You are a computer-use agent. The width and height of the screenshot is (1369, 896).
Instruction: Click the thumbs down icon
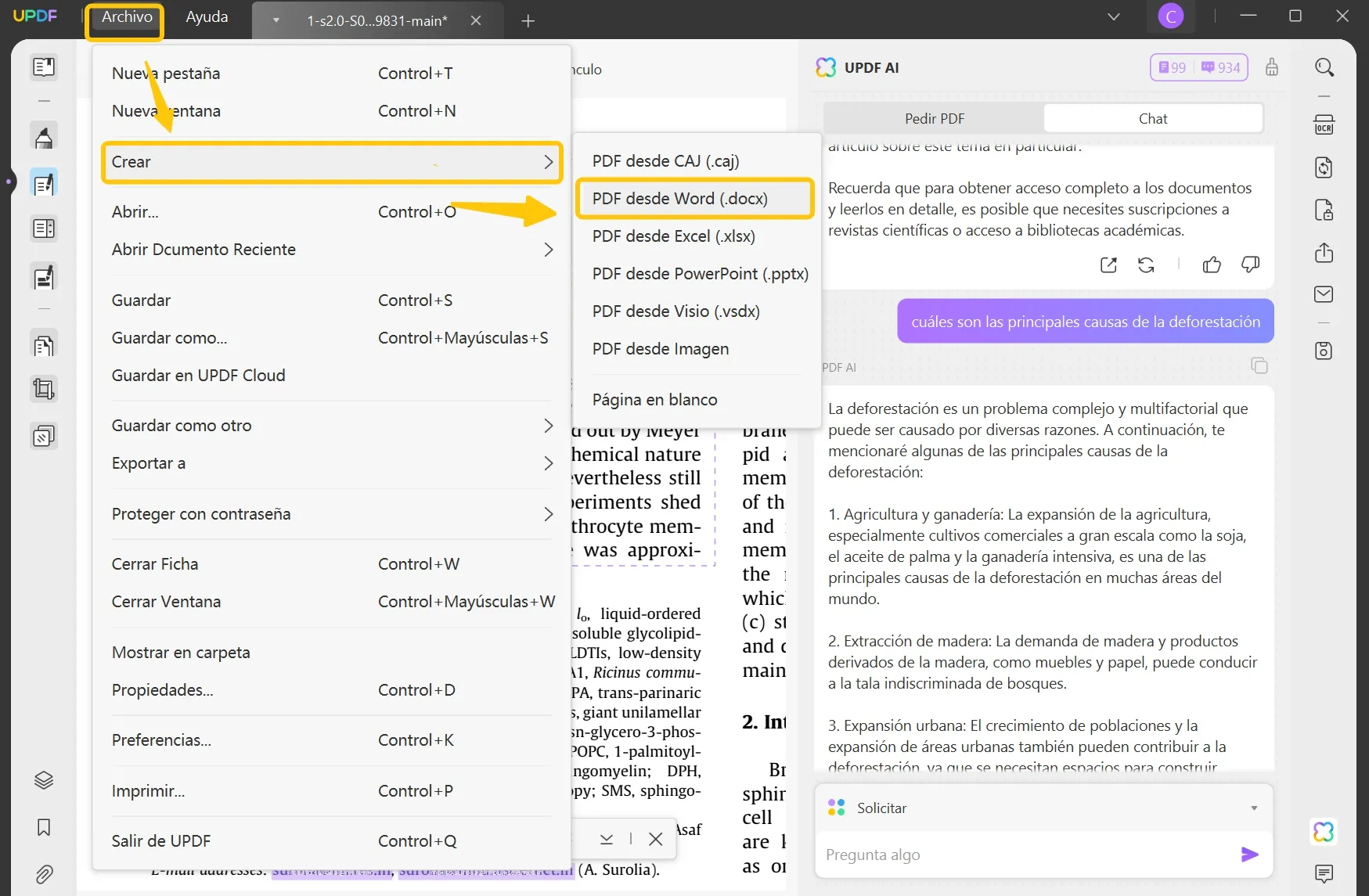point(1251,265)
